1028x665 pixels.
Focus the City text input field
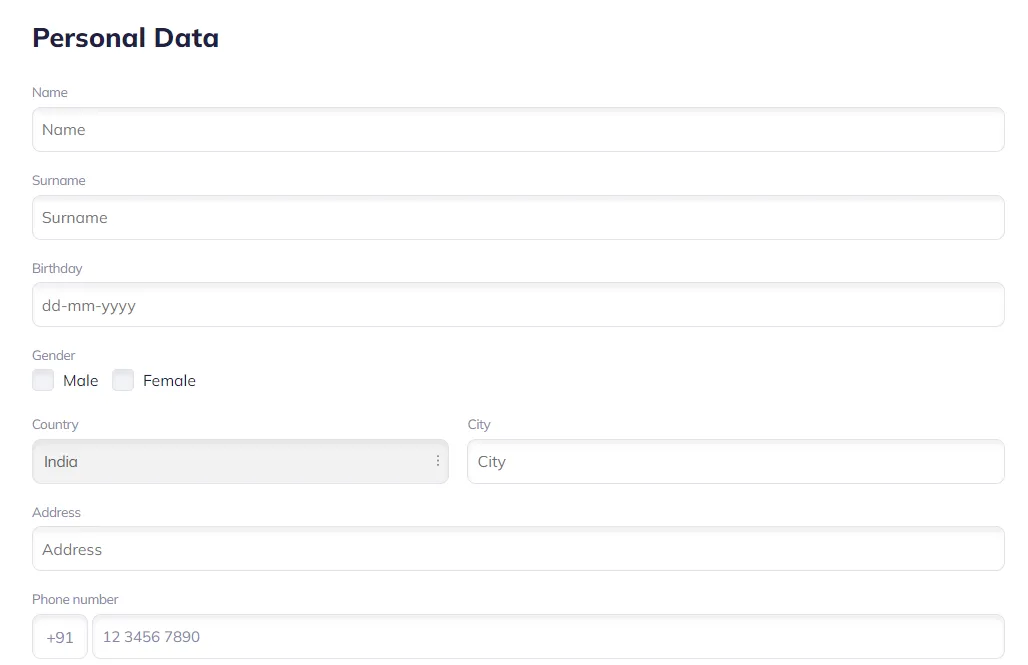click(735, 461)
